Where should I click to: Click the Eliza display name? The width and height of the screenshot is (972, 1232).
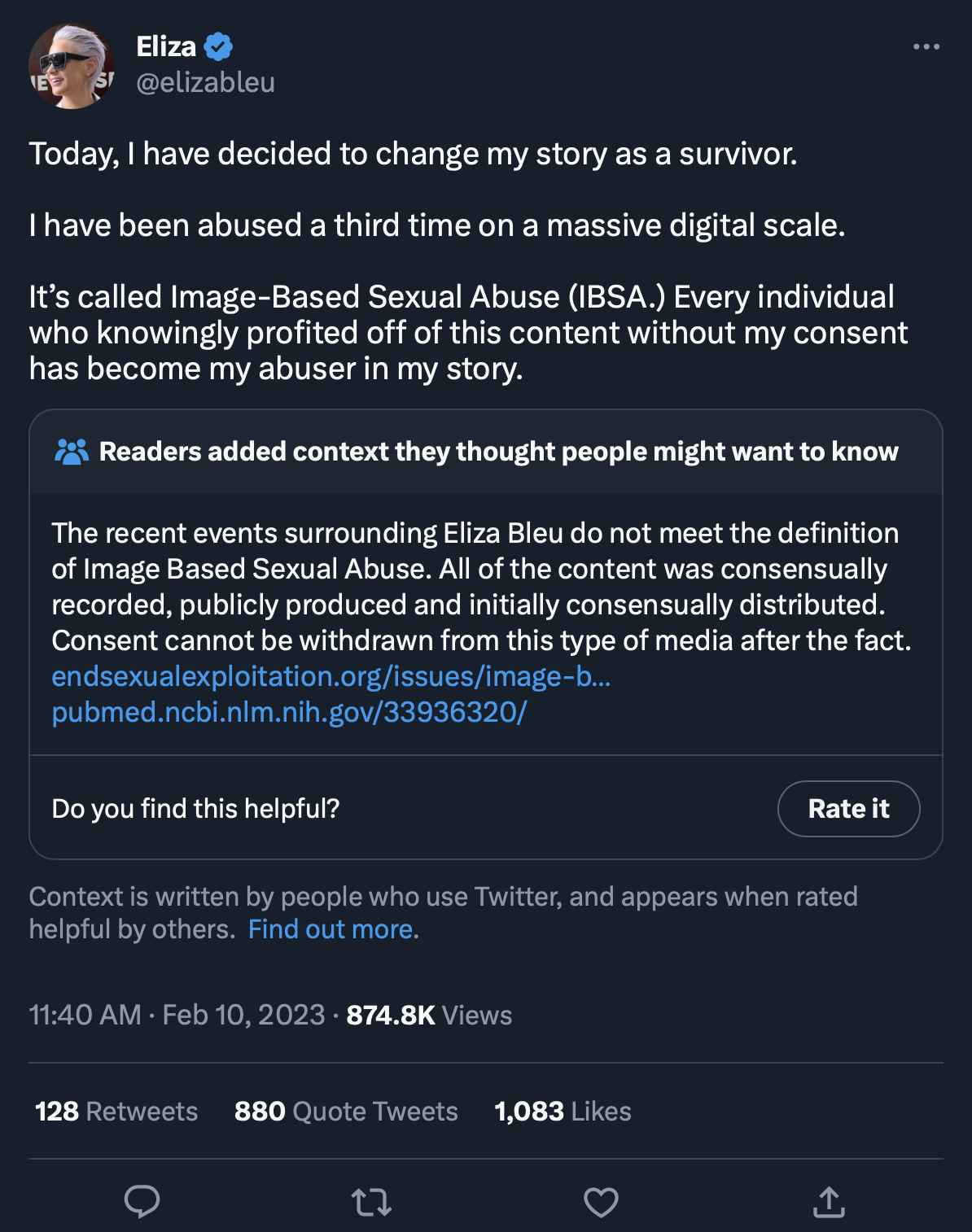point(166,46)
